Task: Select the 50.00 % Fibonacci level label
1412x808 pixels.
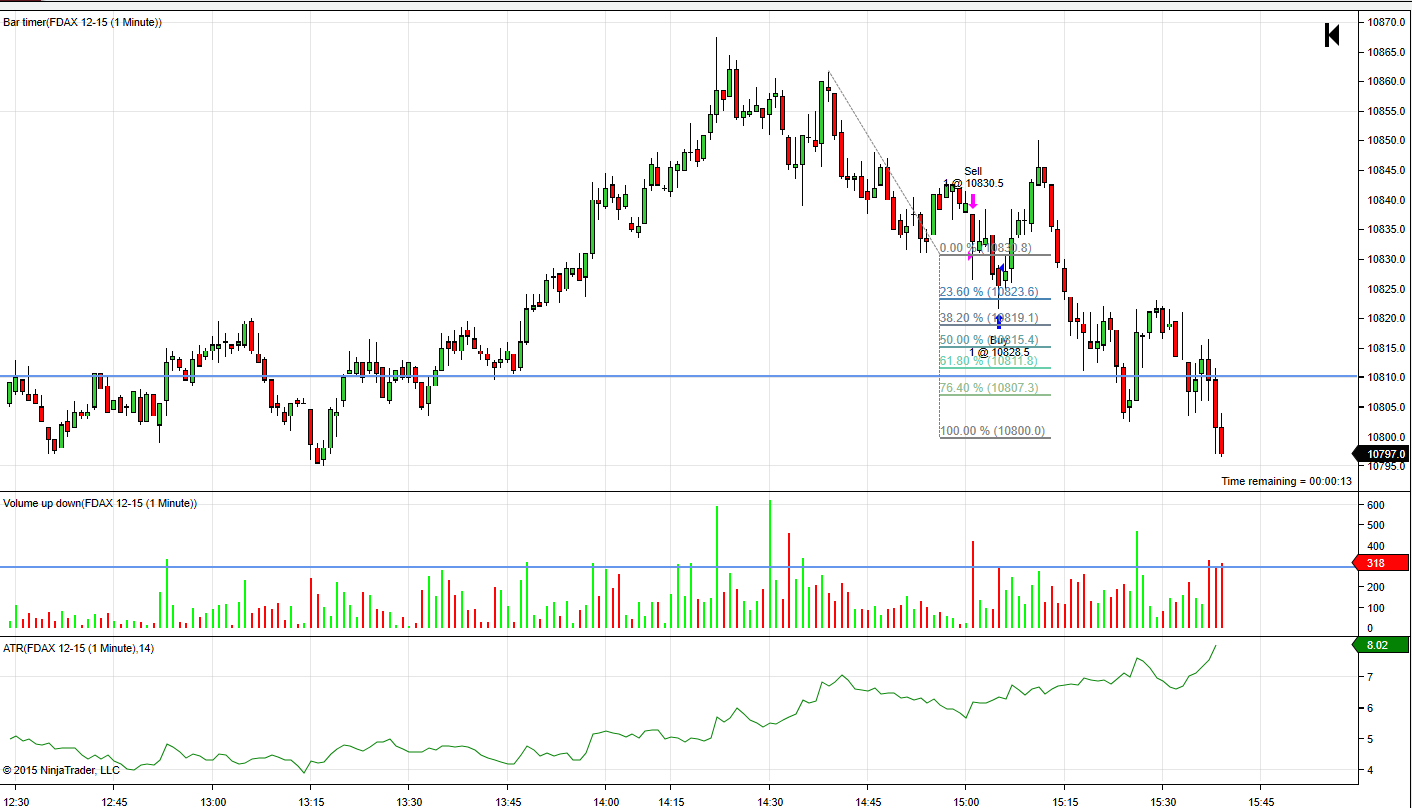Action: tap(988, 340)
